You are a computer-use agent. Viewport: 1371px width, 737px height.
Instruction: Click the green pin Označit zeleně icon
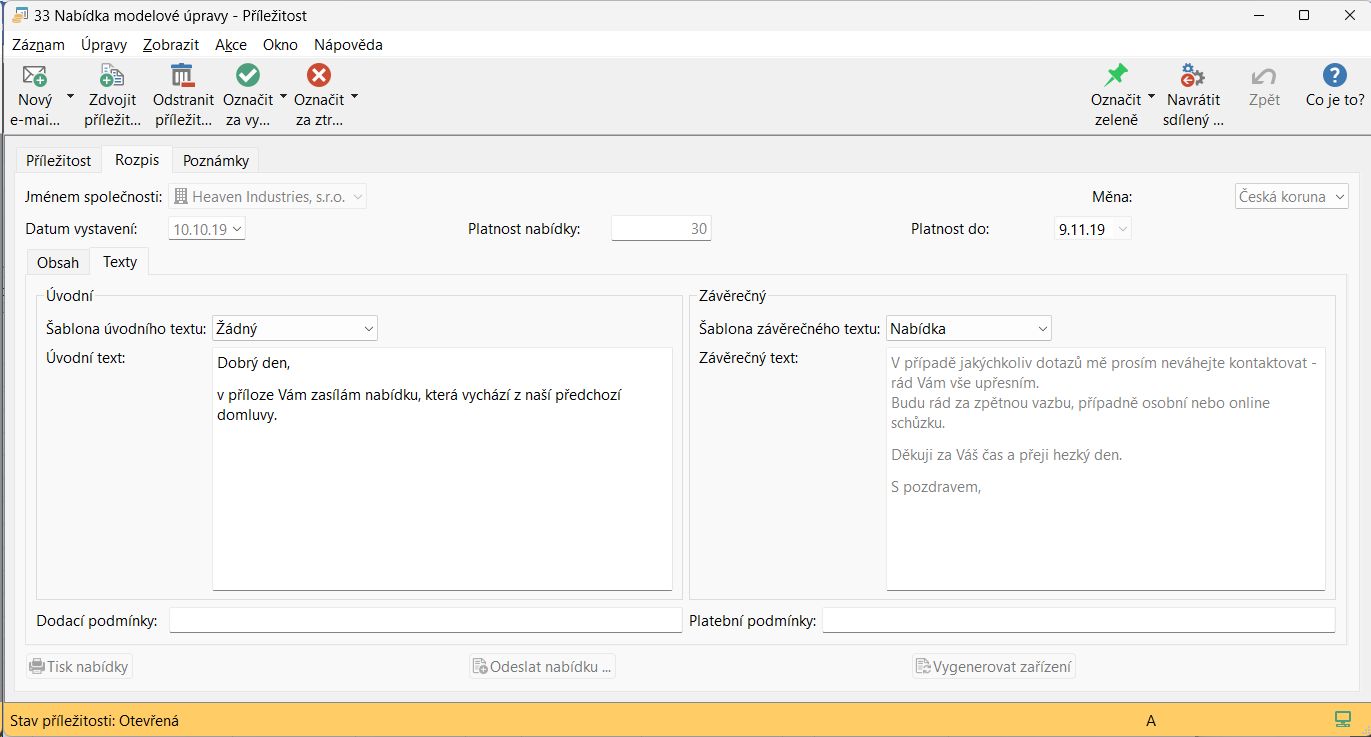point(1115,76)
